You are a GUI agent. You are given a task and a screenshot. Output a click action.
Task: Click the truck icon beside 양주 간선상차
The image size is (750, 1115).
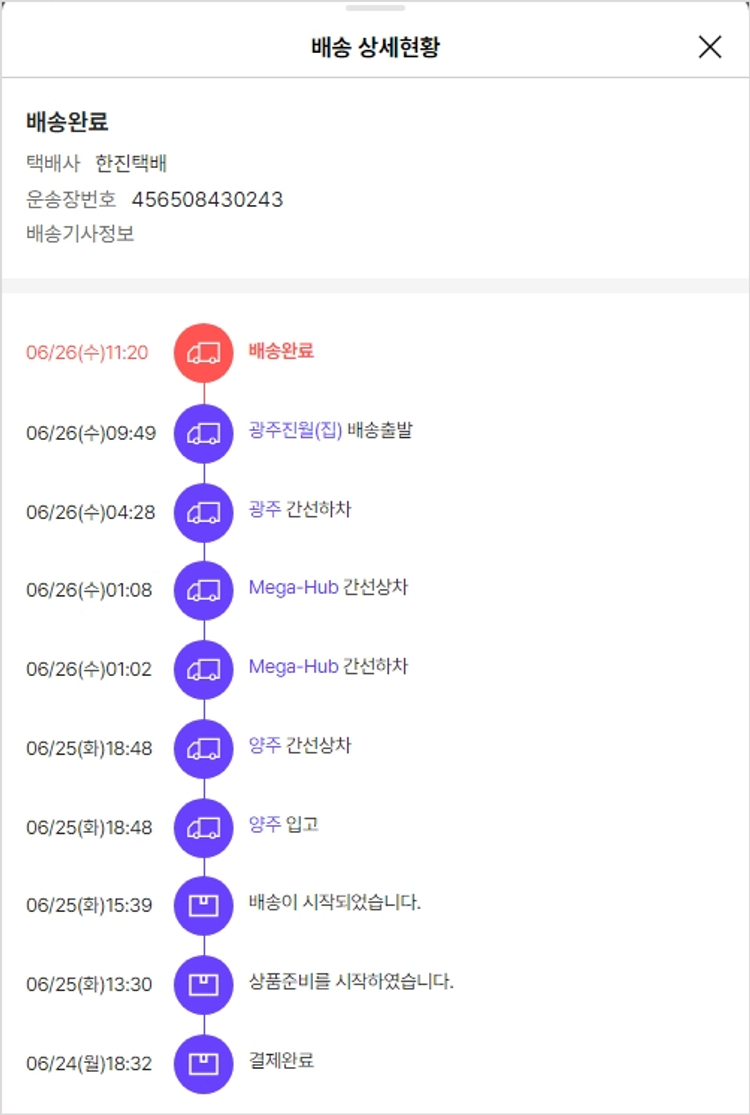[x=204, y=748]
